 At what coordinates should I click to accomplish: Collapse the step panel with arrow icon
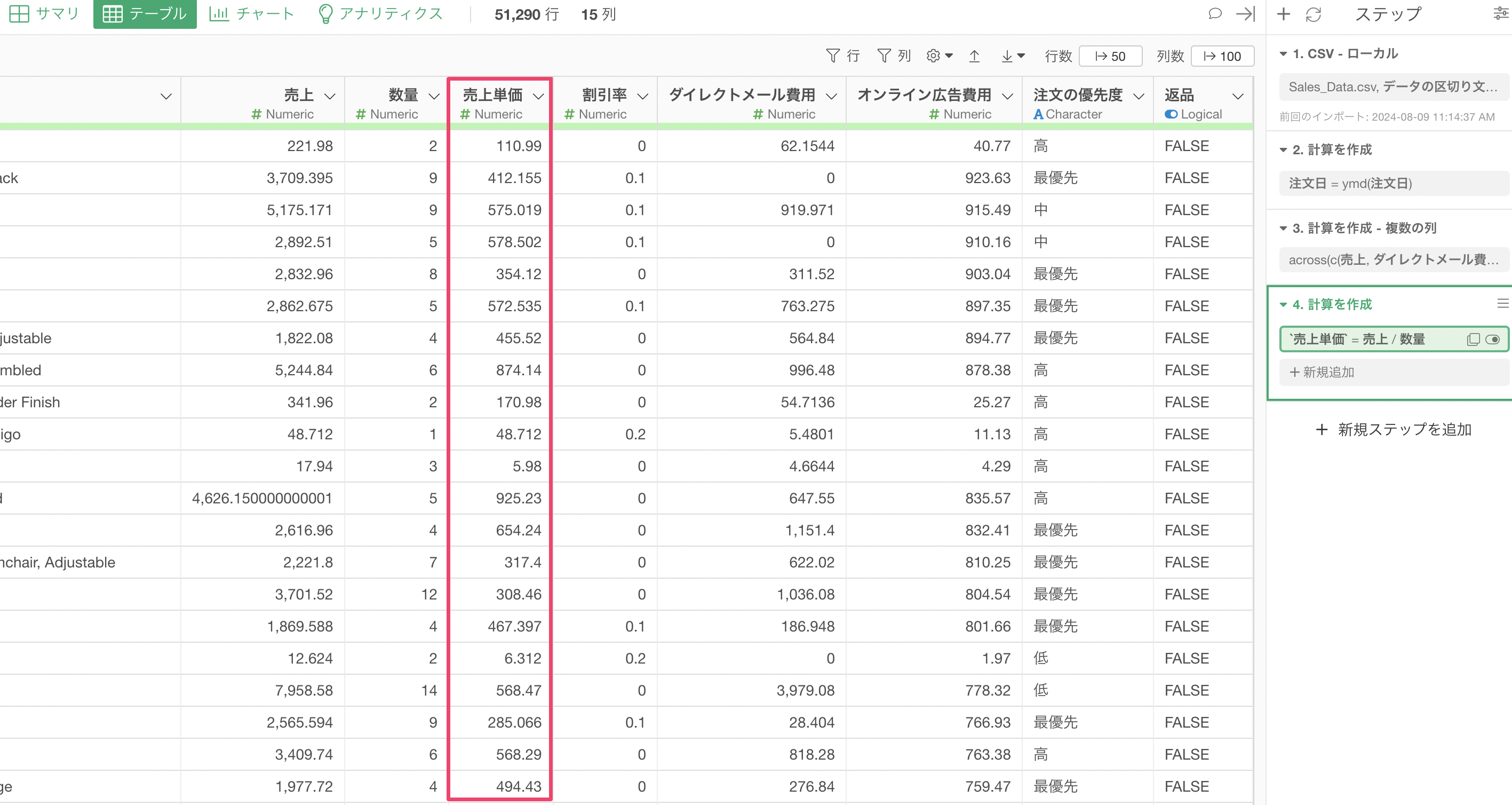[x=1245, y=13]
